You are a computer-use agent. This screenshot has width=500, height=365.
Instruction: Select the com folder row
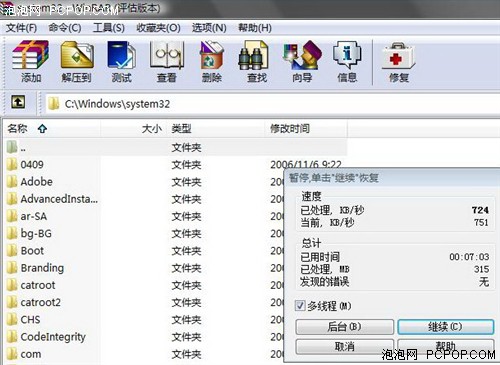143,354
